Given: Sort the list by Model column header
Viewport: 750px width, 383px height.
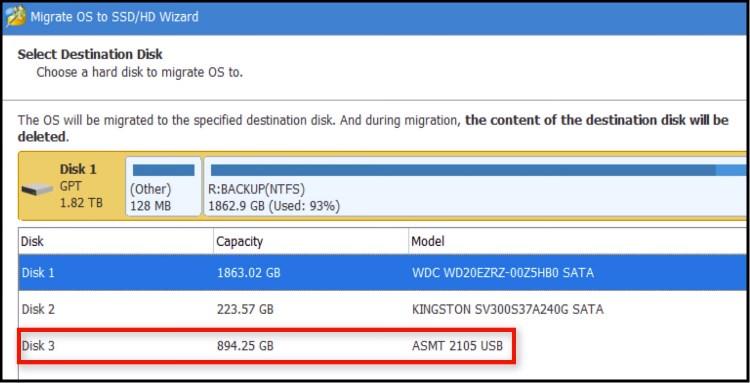Looking at the screenshot, I should (x=577, y=241).
